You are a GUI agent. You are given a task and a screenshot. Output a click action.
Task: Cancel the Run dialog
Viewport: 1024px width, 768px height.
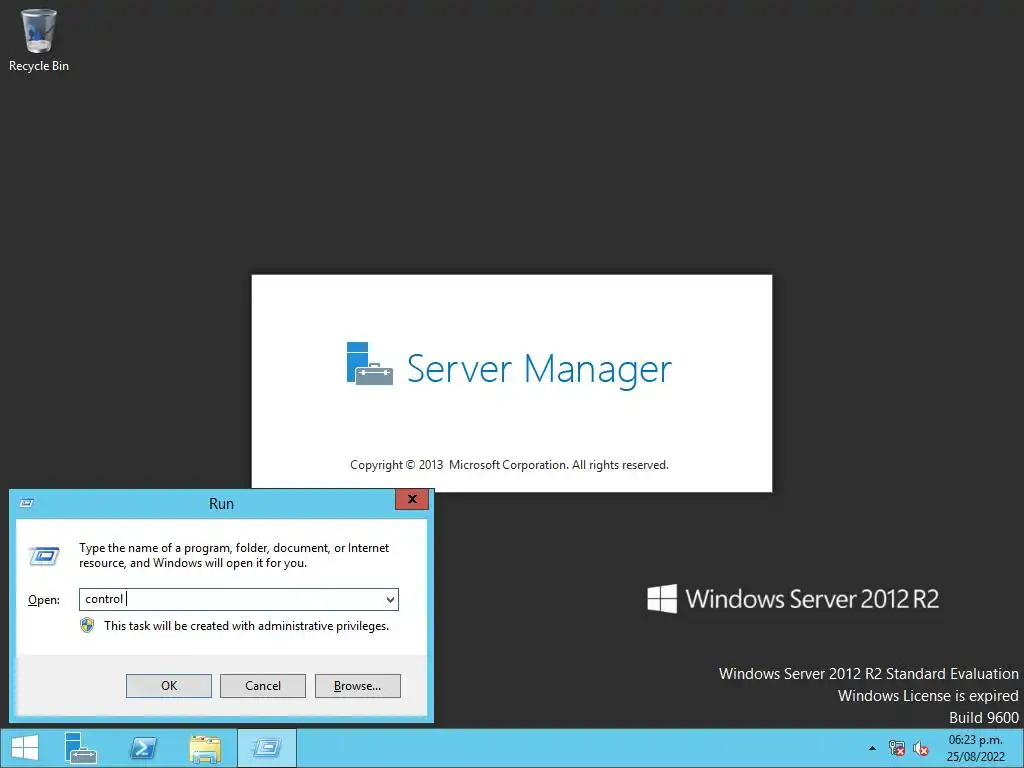[x=263, y=686]
